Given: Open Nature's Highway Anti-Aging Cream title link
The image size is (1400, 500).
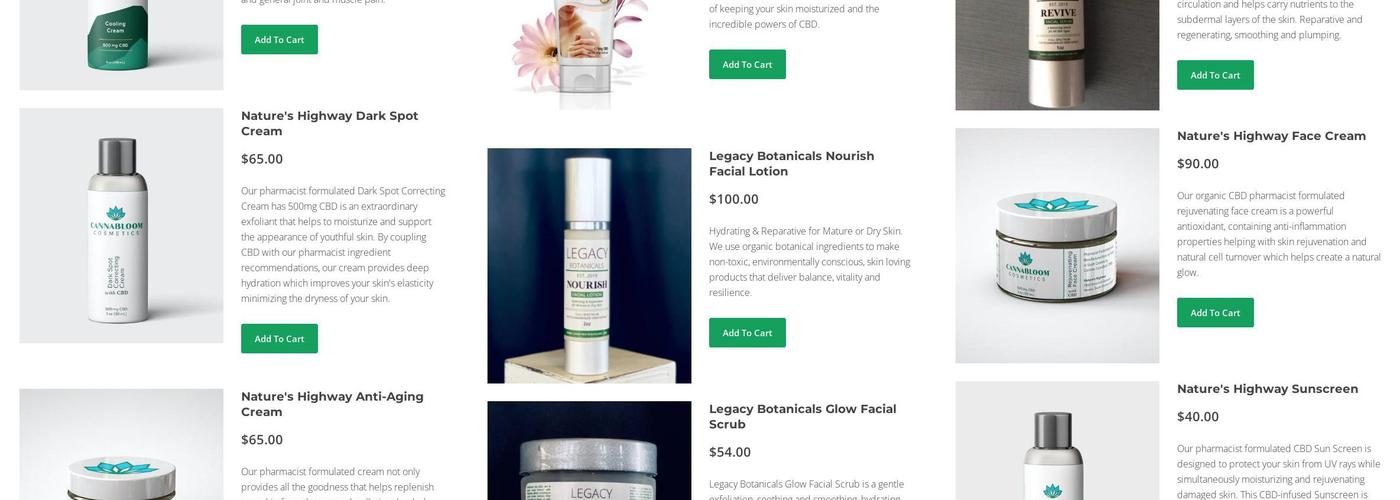Looking at the screenshot, I should coord(332,404).
